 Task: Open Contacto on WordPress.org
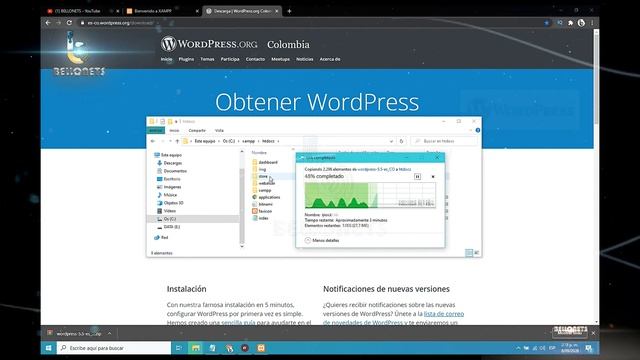click(x=255, y=59)
